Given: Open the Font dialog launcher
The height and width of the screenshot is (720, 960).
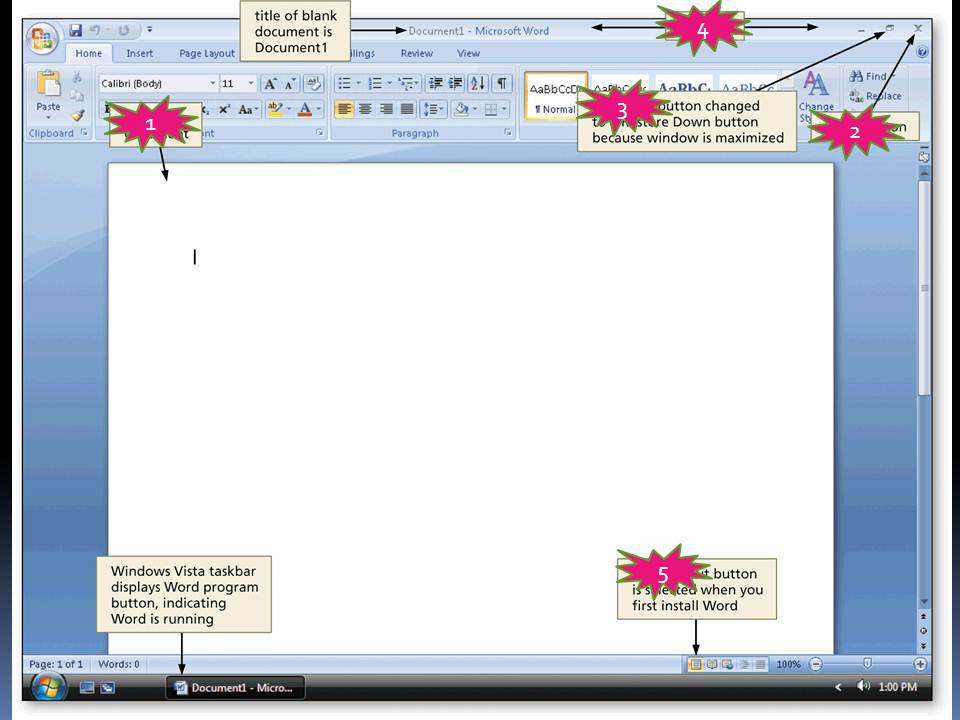Looking at the screenshot, I should click(319, 133).
